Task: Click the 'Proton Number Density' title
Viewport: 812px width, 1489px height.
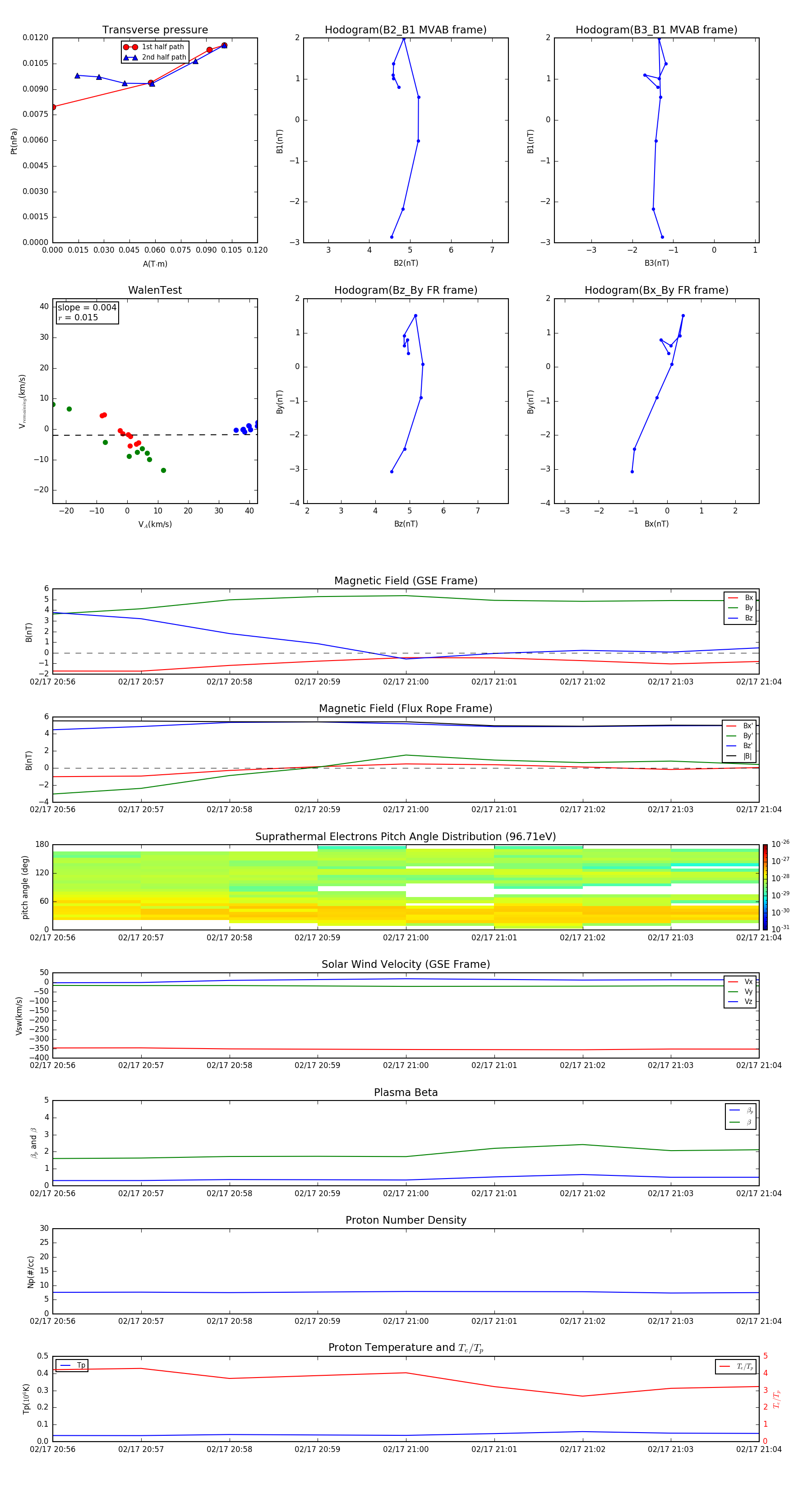Action: [406, 1221]
